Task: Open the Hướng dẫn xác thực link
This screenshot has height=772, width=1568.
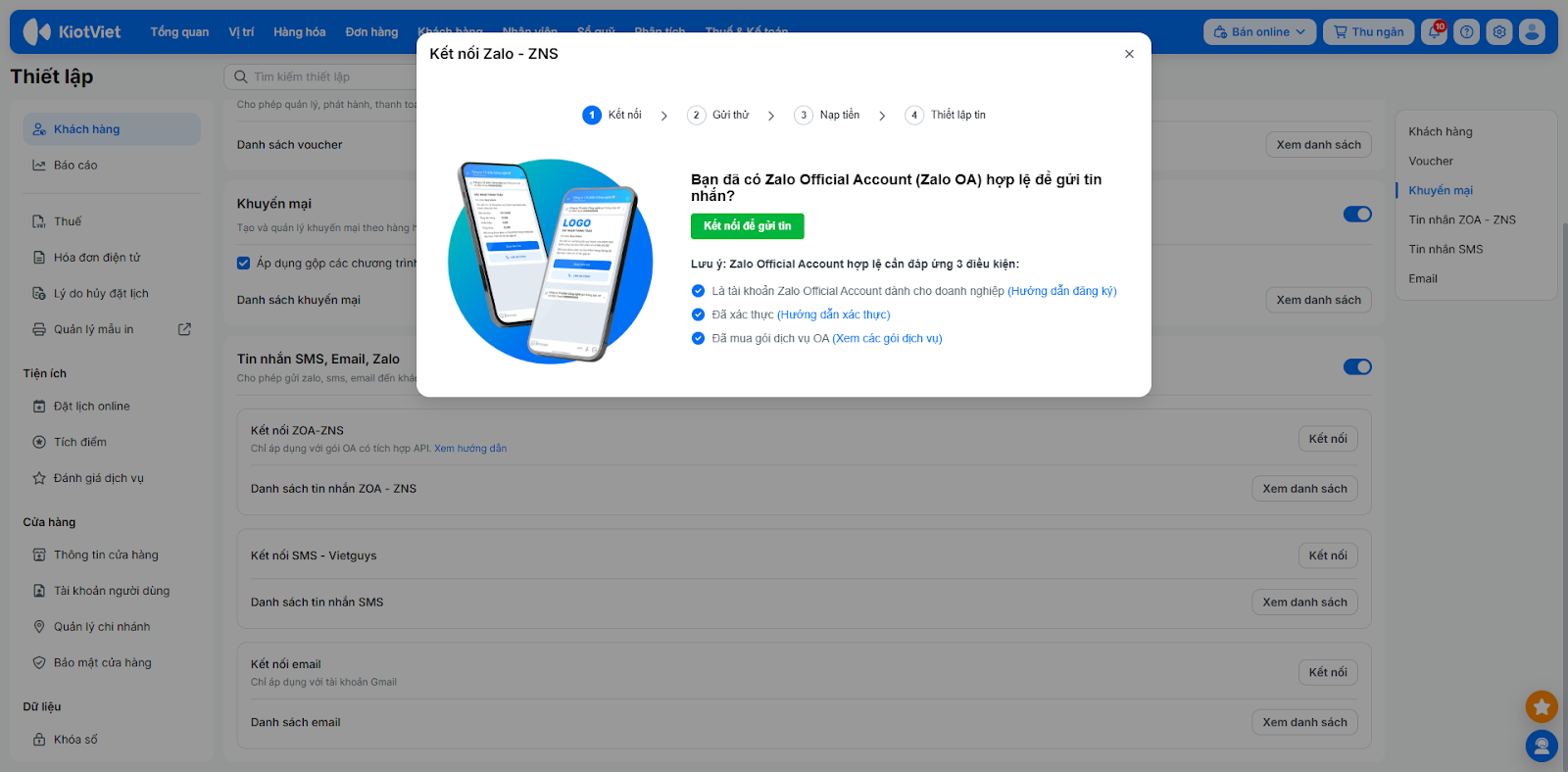Action: coord(834,314)
